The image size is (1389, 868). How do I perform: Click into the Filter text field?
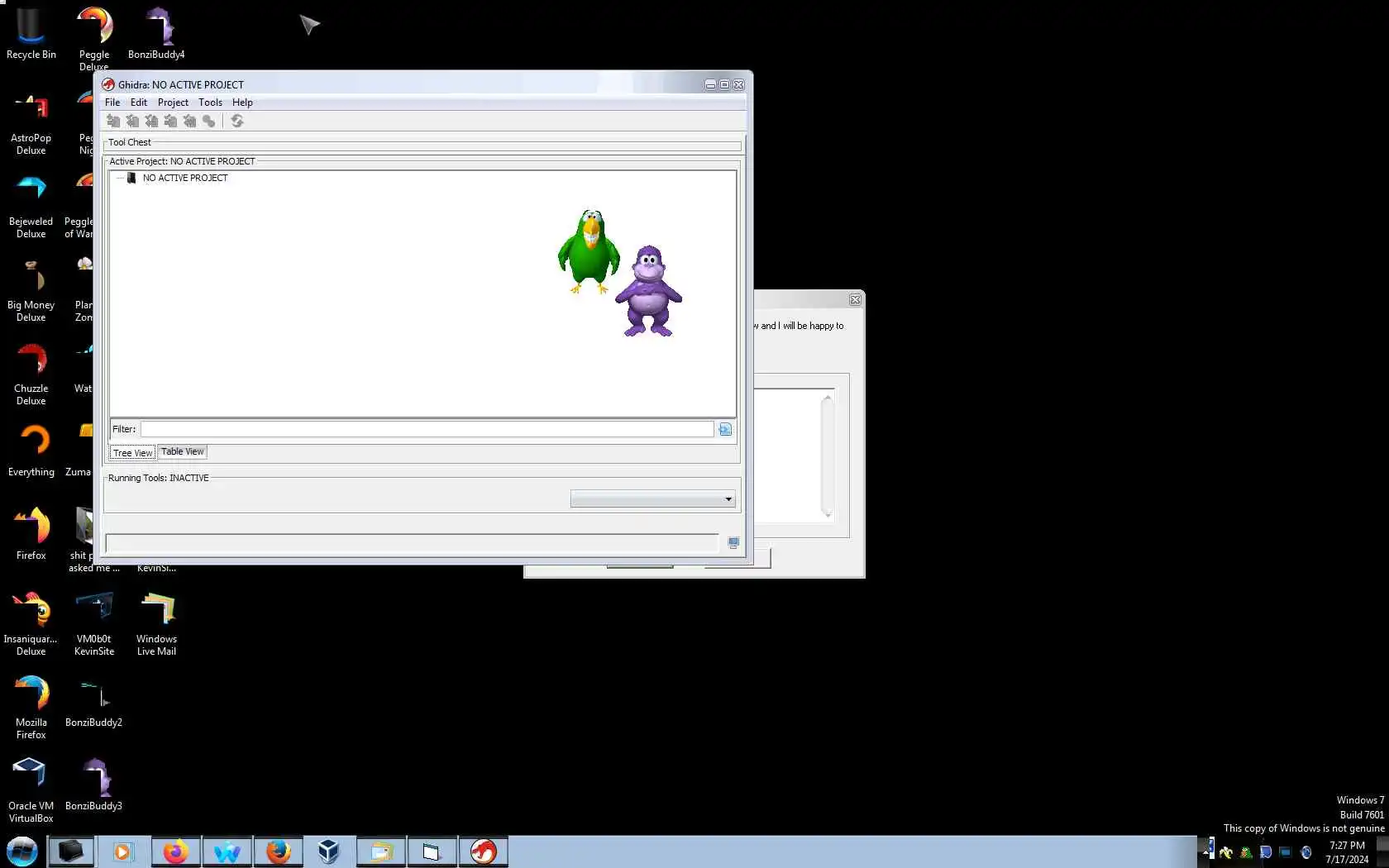pyautogui.click(x=427, y=429)
